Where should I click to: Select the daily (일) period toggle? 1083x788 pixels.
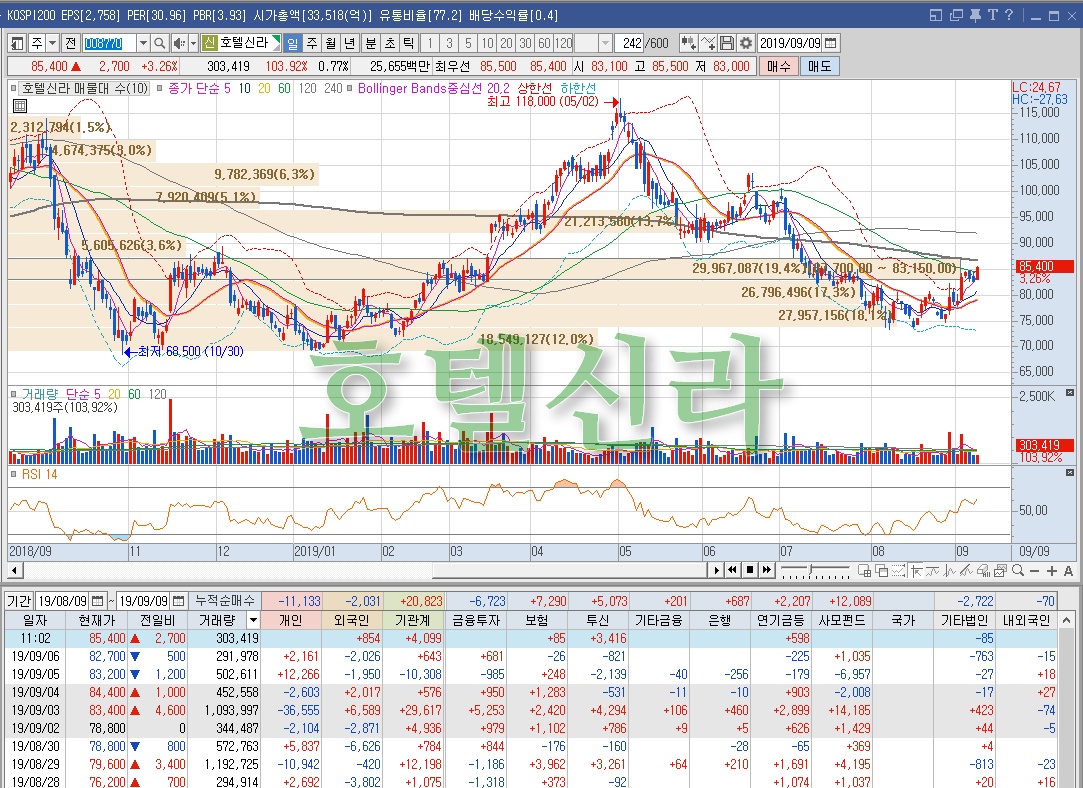[293, 44]
